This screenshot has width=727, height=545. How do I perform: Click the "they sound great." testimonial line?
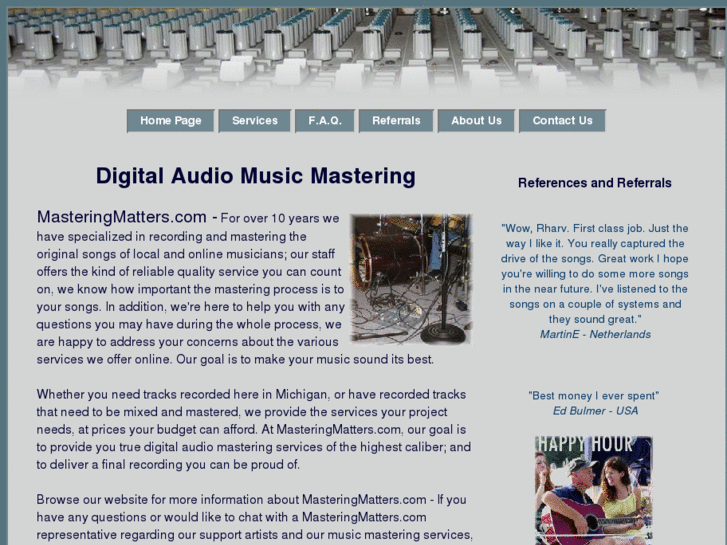tap(595, 319)
